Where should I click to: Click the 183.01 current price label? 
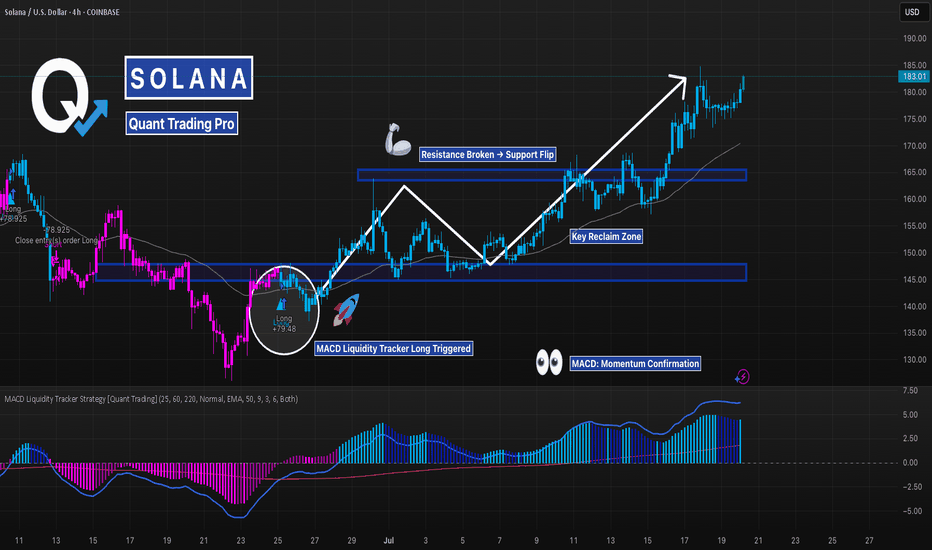913,76
